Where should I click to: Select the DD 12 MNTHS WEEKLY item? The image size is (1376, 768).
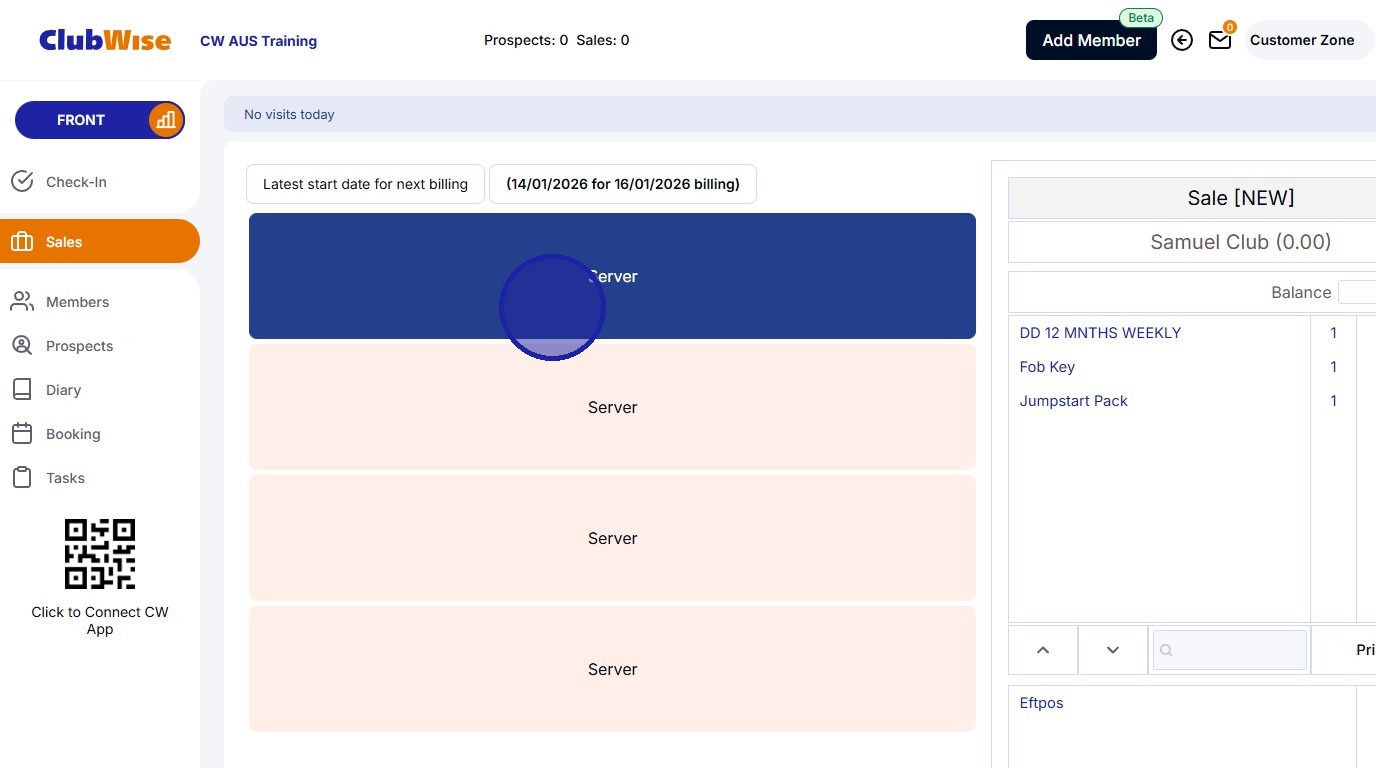1100,333
